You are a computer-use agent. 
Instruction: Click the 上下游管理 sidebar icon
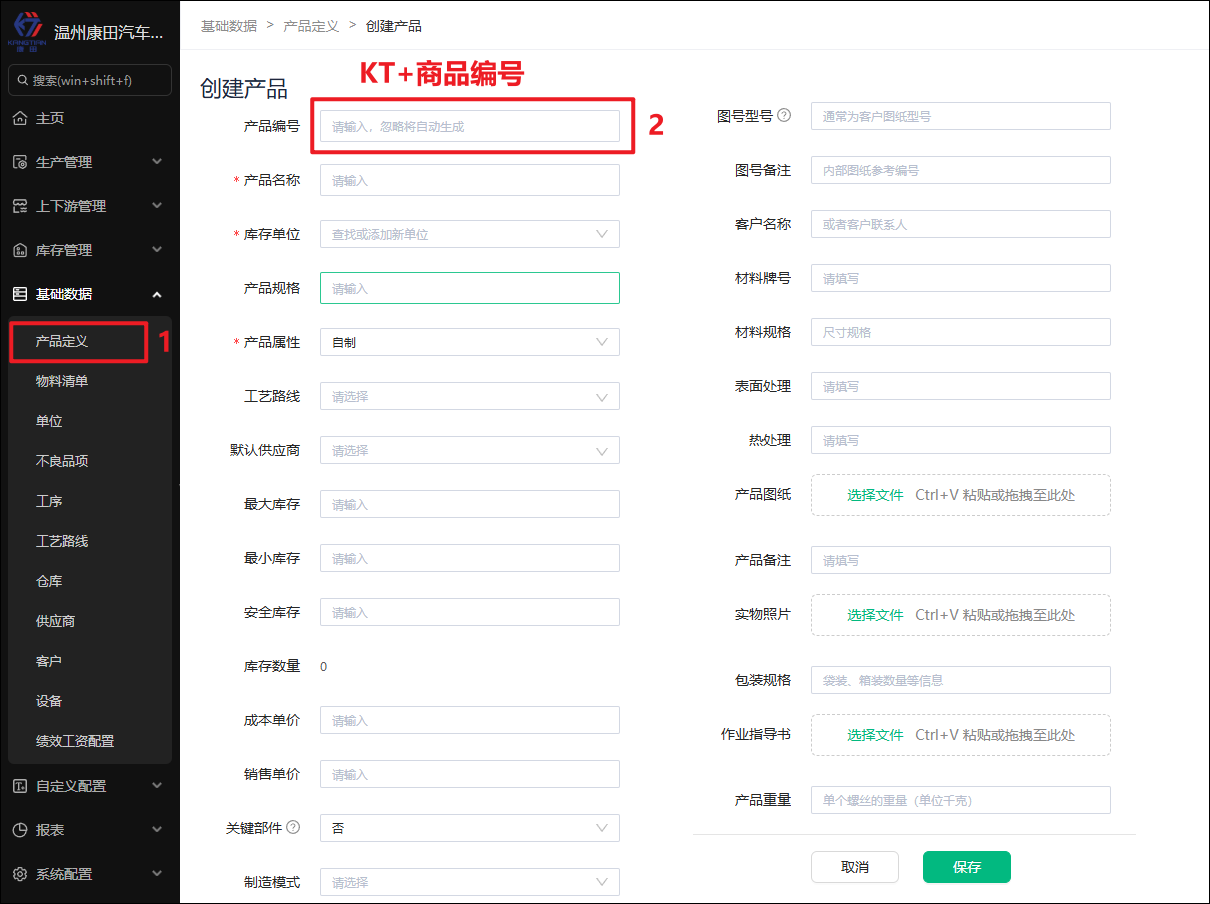point(20,206)
